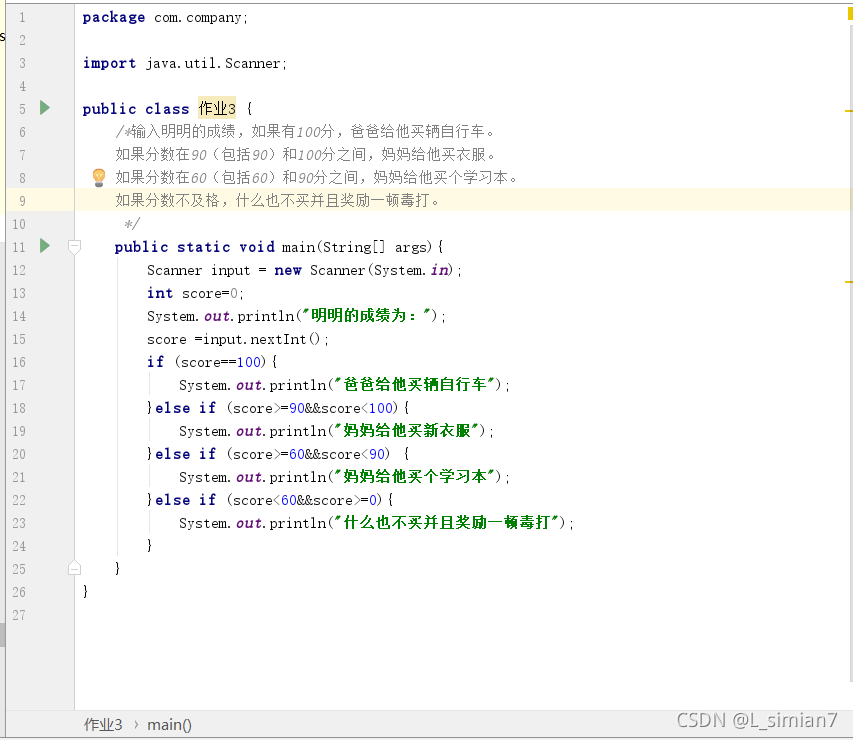This screenshot has height=740, width=853.
Task: Click condition 'score>=90&&score<100'
Action: [x=312, y=408]
